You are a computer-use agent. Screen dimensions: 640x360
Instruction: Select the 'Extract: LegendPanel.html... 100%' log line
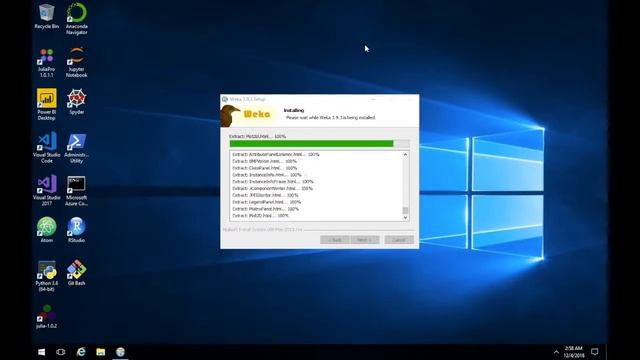click(267, 202)
